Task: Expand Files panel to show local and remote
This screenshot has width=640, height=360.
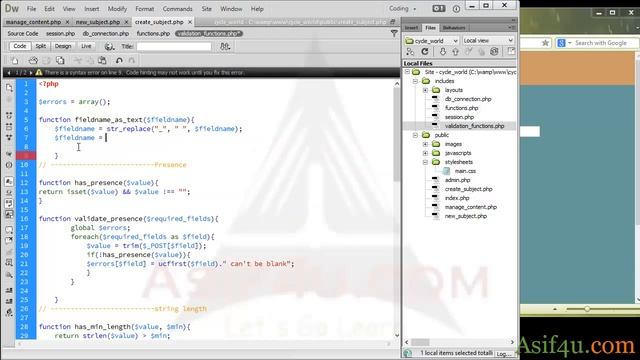Action: point(511,51)
